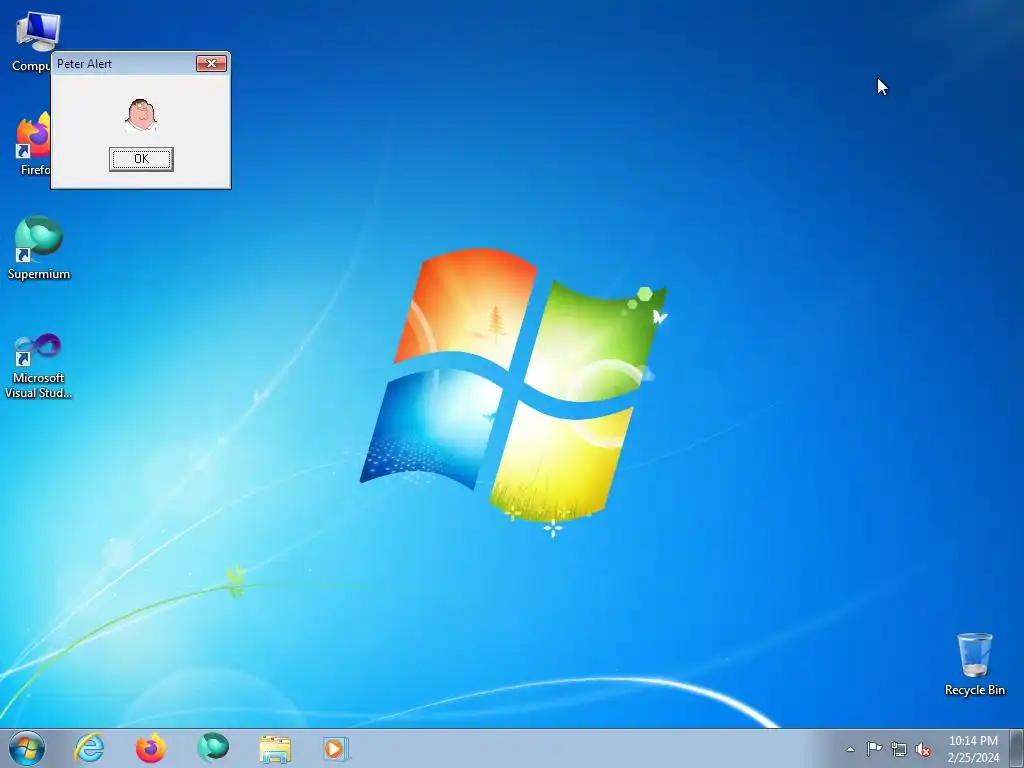
Task: Click the Show desktop button
Action: pyautogui.click(x=1017, y=748)
